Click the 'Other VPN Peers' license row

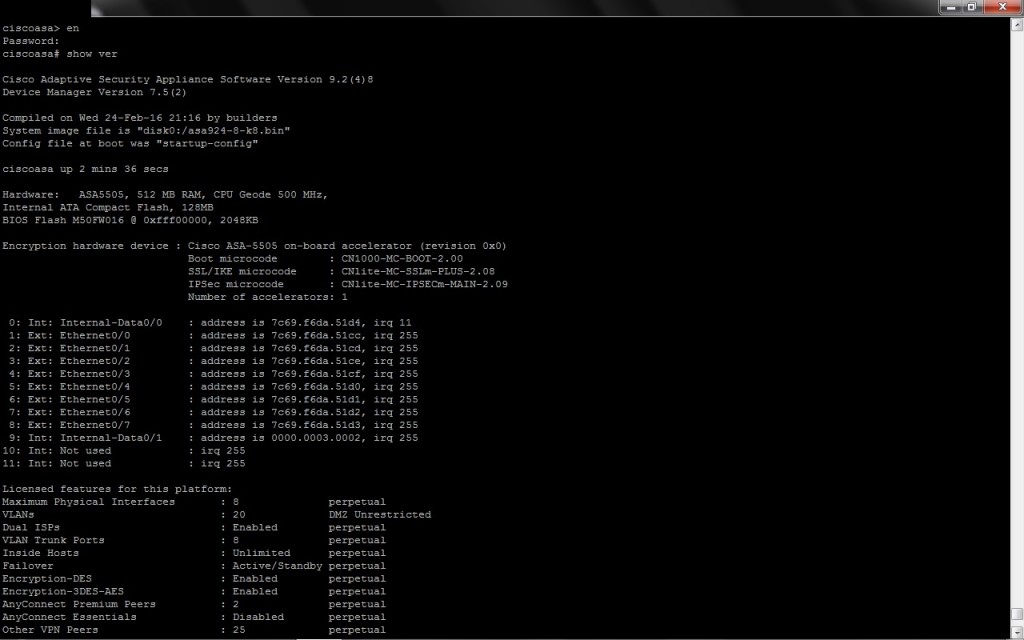[x=194, y=630]
